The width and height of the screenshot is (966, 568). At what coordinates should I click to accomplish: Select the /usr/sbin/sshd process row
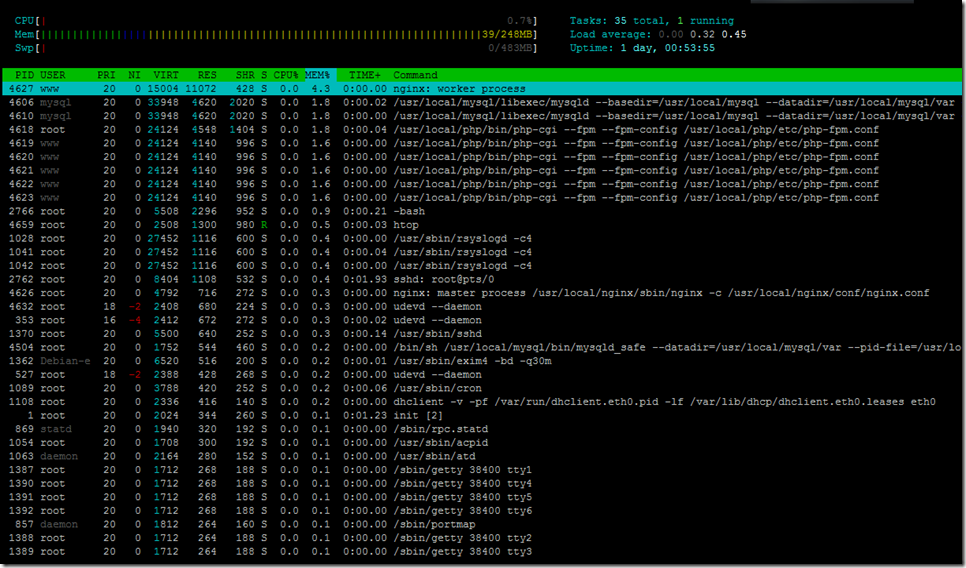tap(482, 333)
